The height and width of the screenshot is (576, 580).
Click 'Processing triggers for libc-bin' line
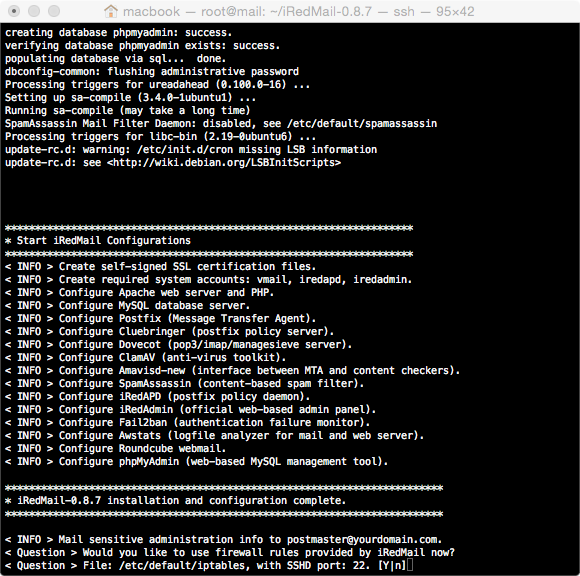coord(160,137)
